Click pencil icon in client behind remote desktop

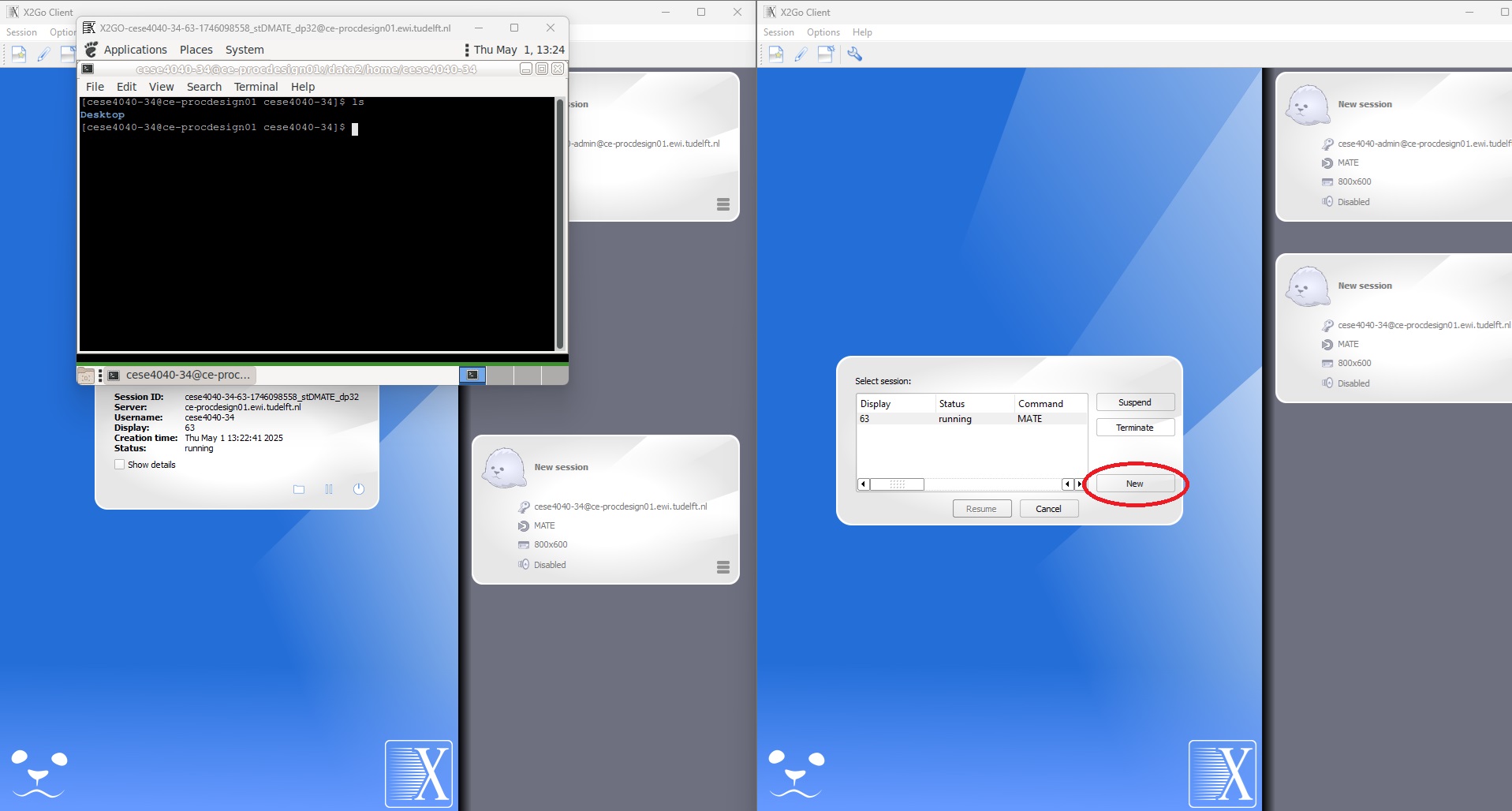pyautogui.click(x=43, y=54)
